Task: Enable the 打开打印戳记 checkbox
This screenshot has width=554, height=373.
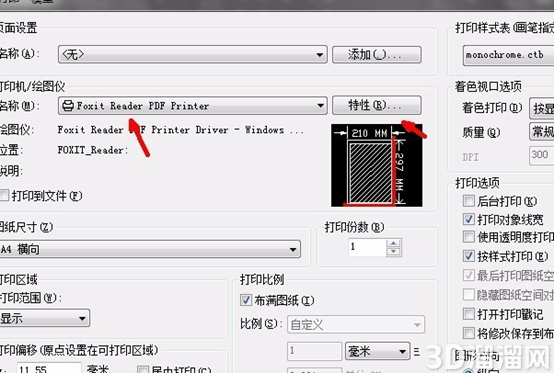Action: pos(468,313)
